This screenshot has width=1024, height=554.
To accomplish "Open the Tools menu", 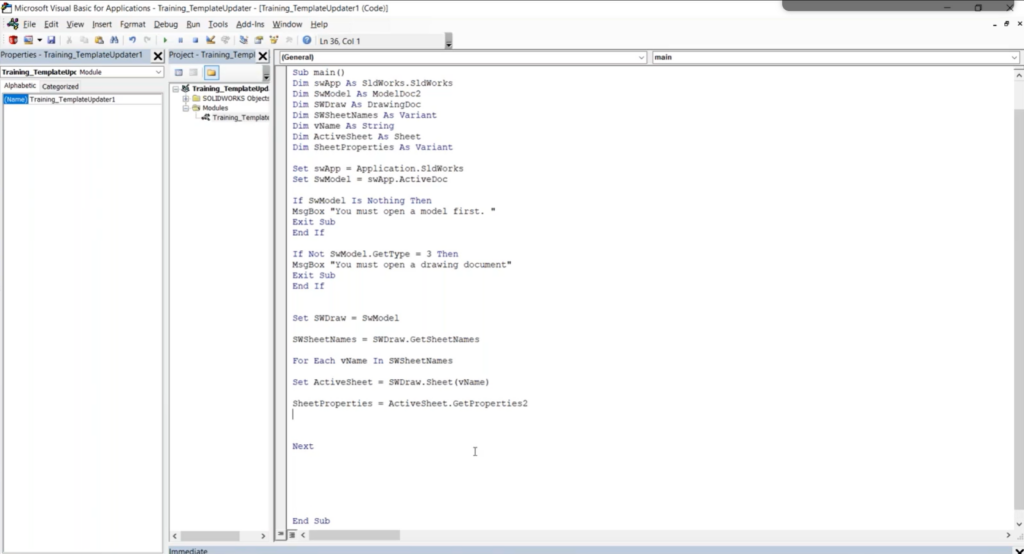I will tap(218, 24).
